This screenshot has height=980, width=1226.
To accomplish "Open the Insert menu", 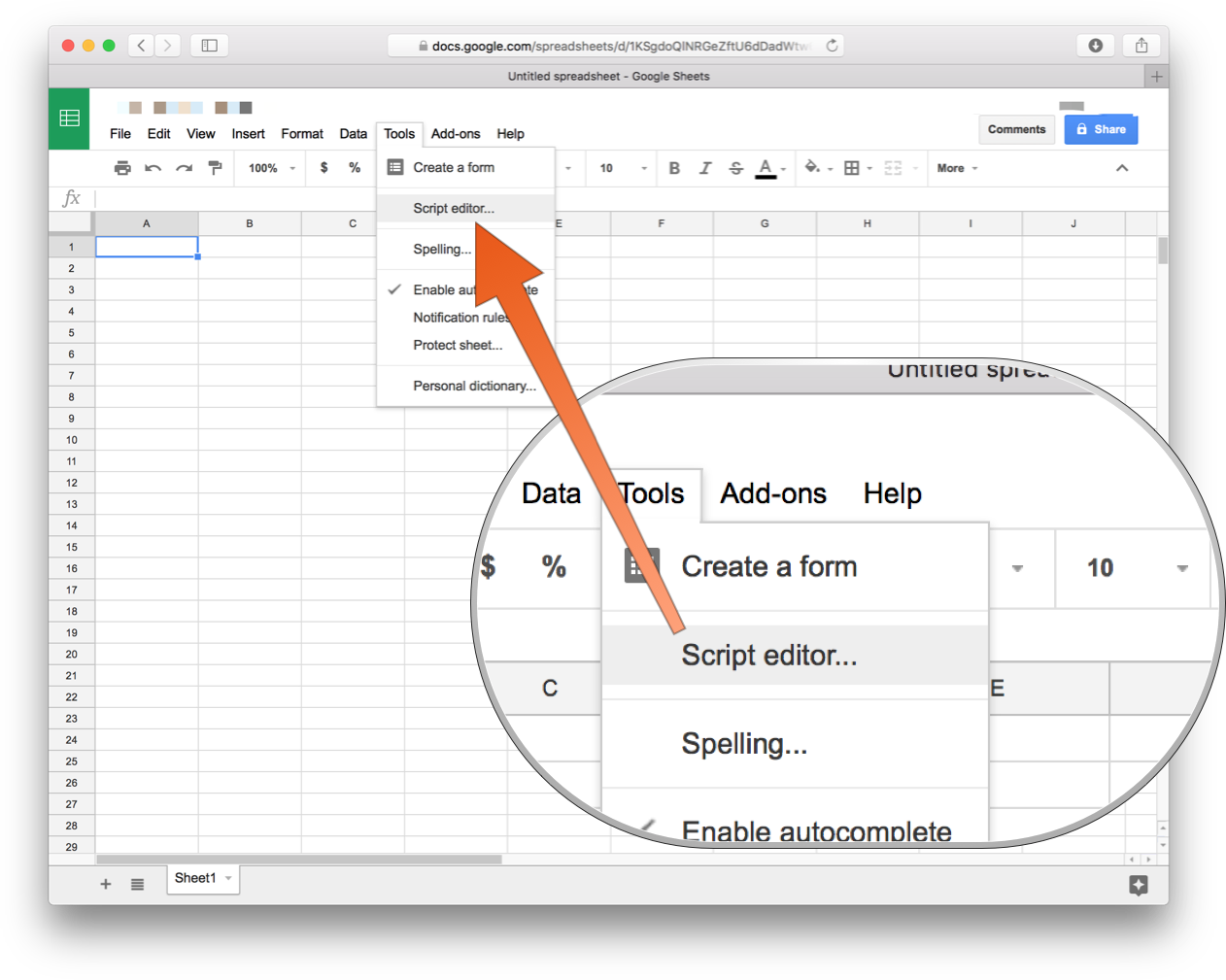I will pos(248,134).
